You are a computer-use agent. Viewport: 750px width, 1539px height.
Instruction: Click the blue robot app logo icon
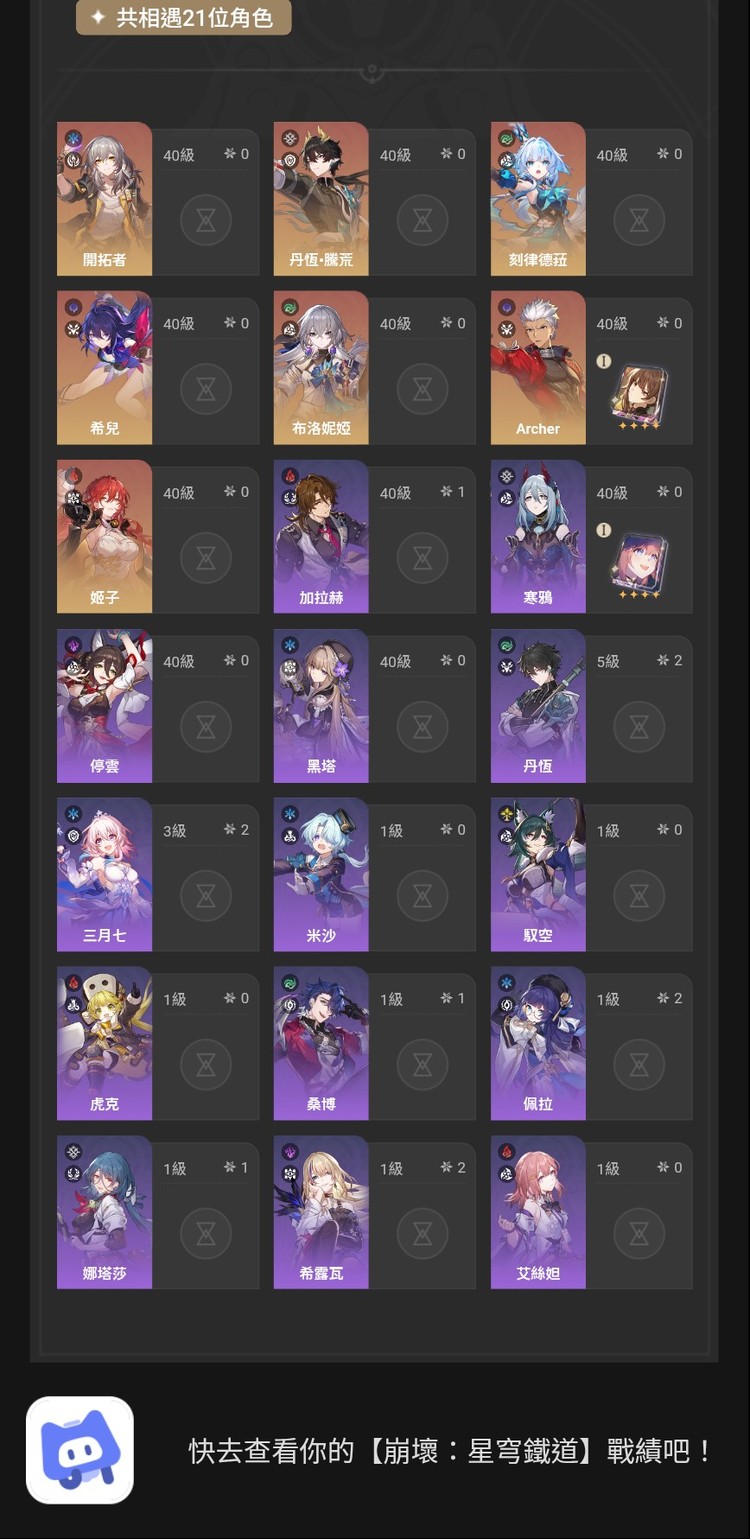tap(80, 1450)
